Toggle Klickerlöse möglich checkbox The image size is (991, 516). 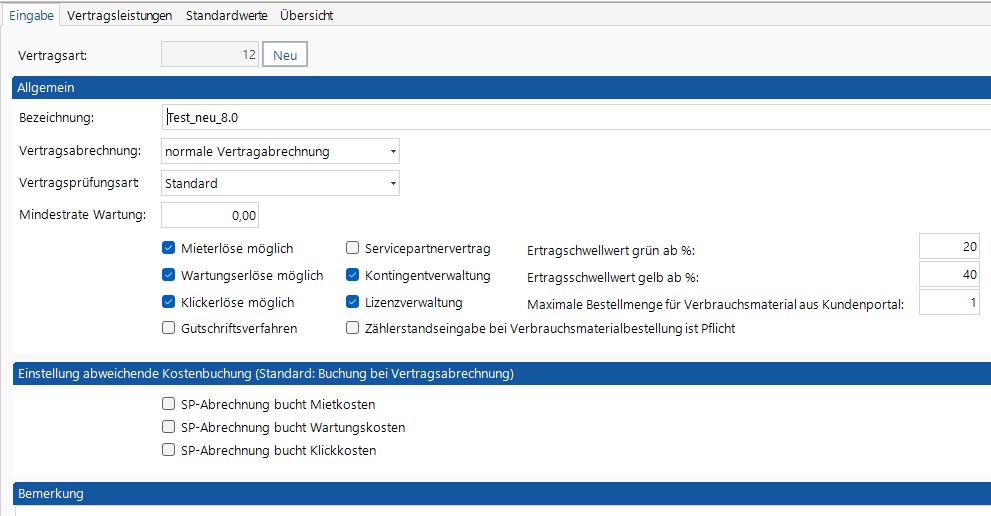(x=169, y=302)
